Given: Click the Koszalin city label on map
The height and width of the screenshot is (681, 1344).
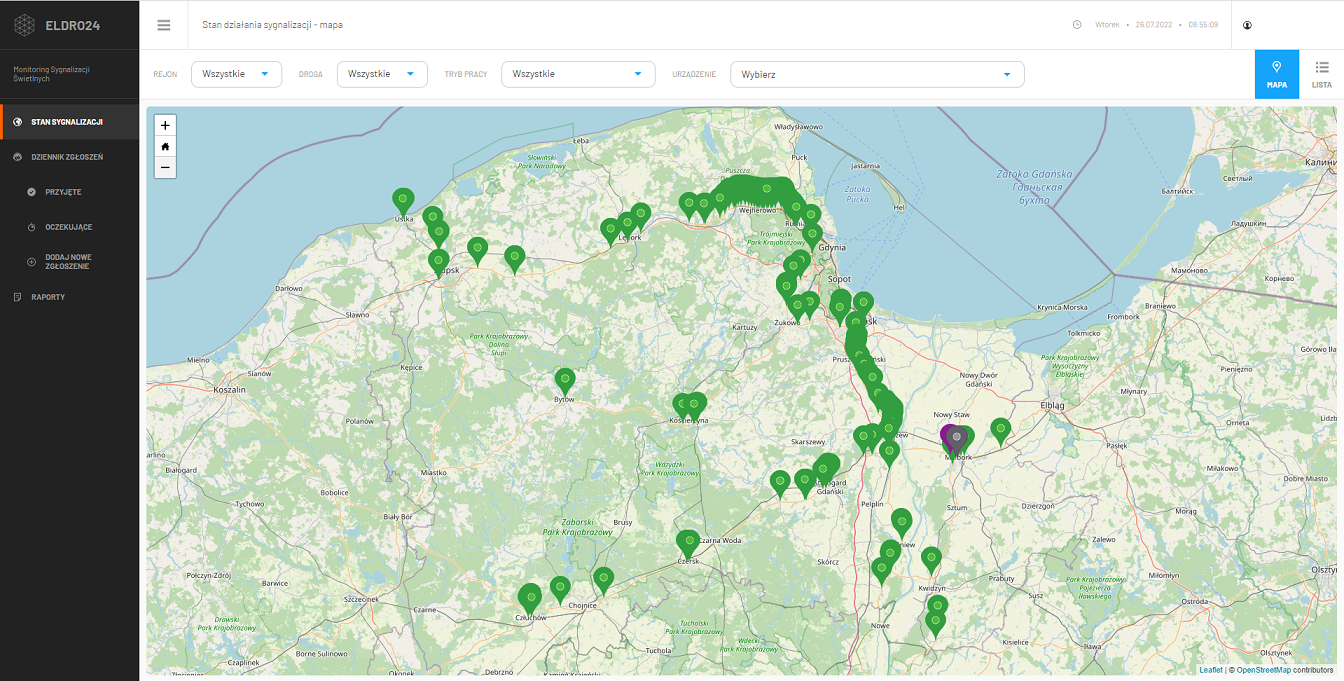Looking at the screenshot, I should pos(230,390).
